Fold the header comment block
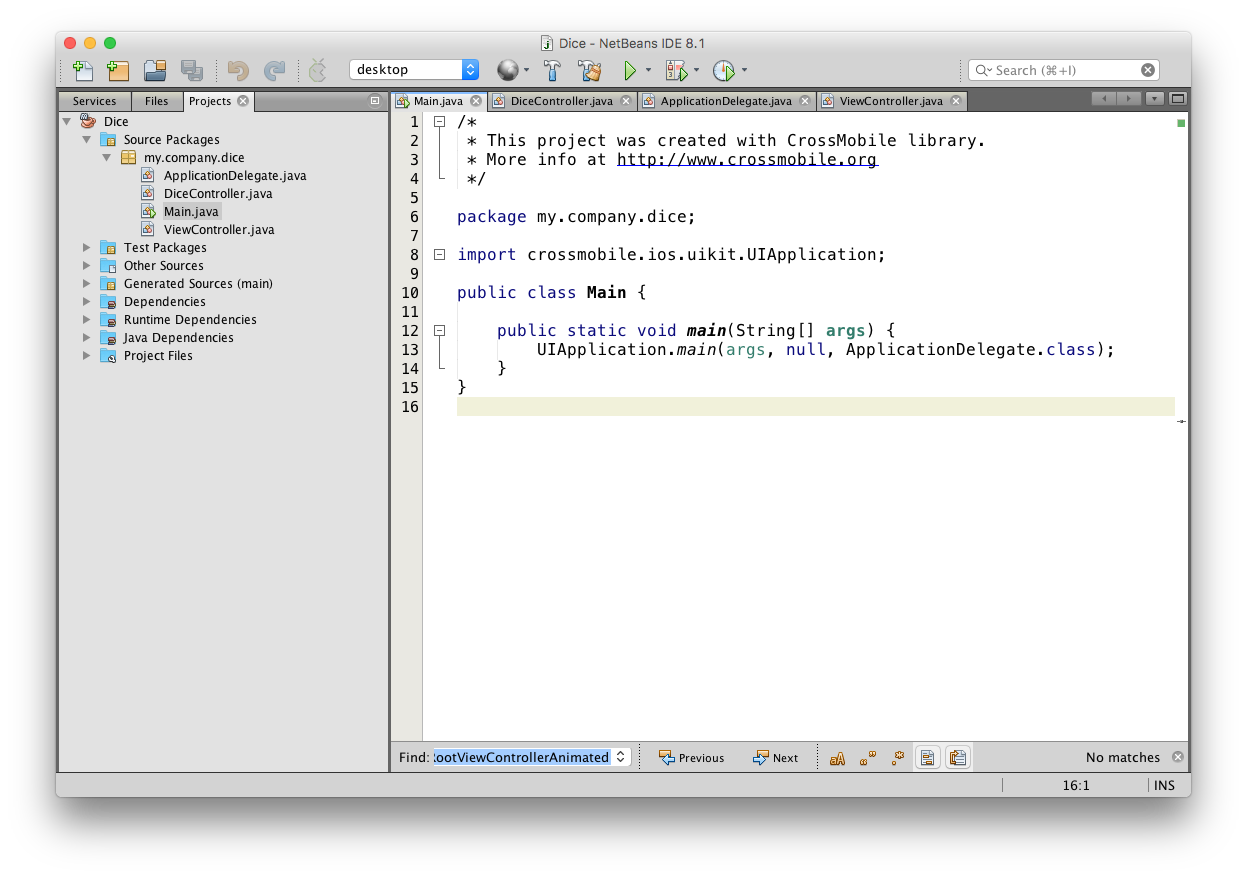The height and width of the screenshot is (877, 1247). (x=439, y=121)
